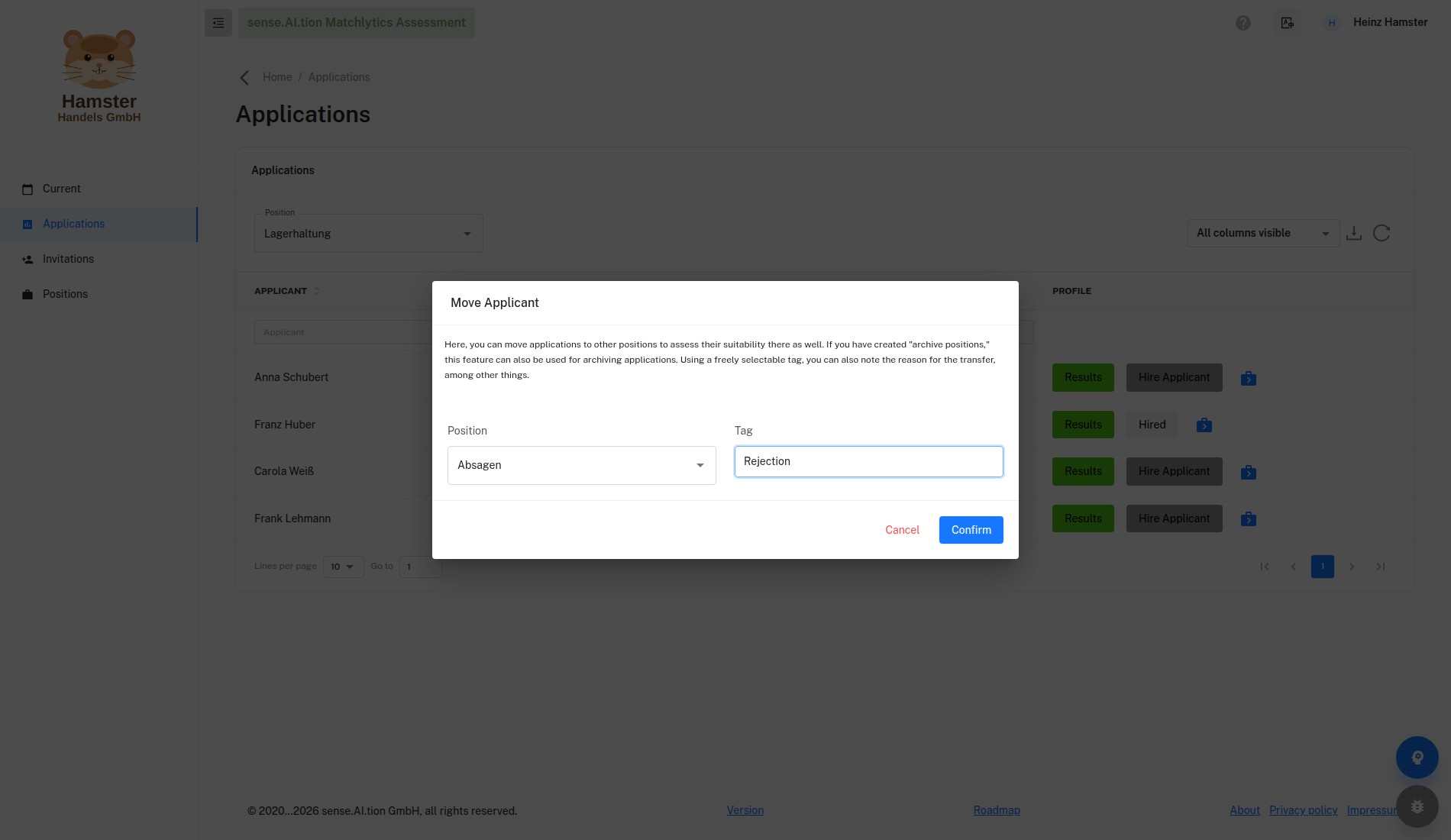Open Current in the sidebar

(99, 189)
